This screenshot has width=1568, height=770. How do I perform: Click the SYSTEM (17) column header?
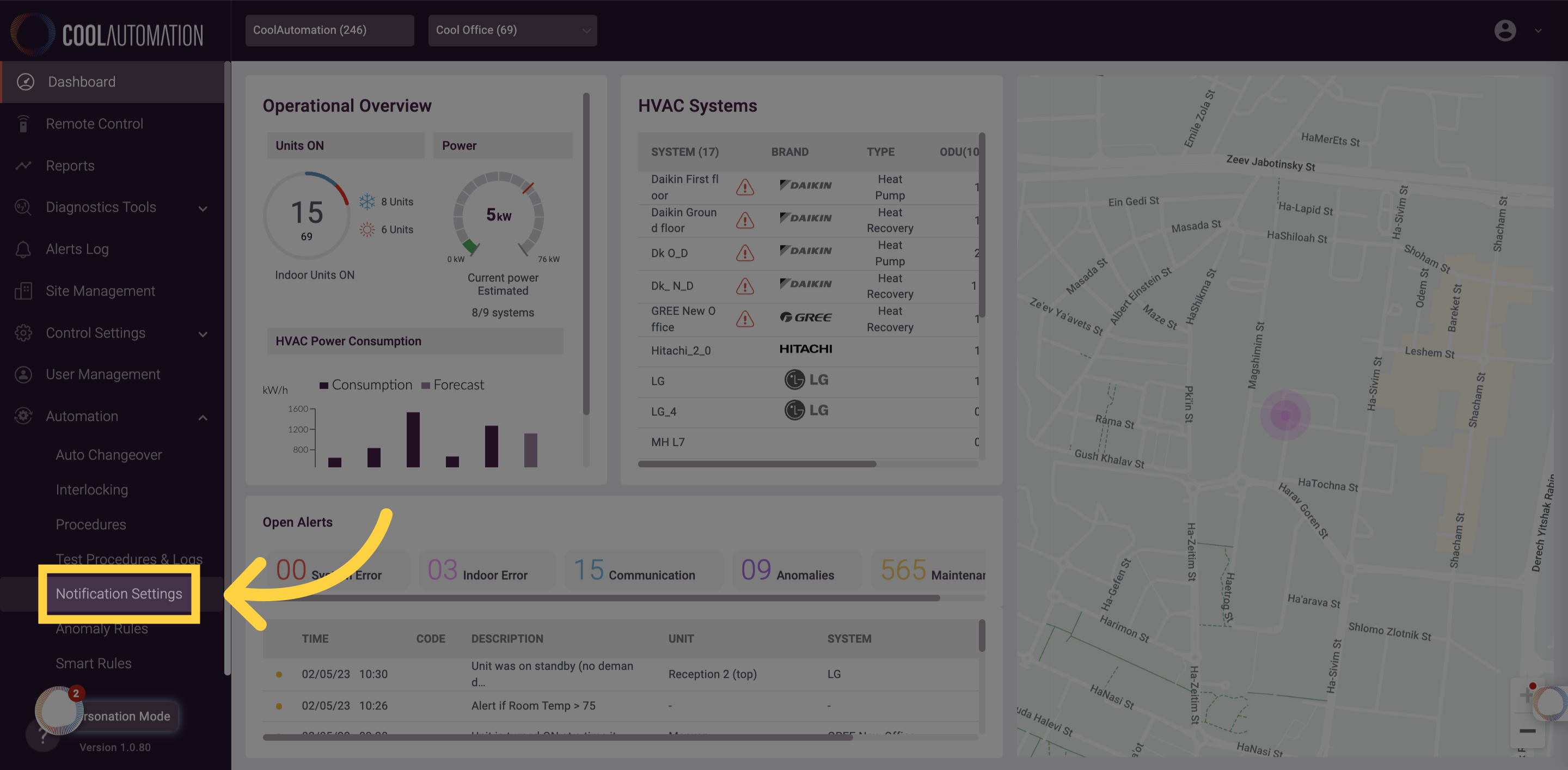pyautogui.click(x=684, y=152)
